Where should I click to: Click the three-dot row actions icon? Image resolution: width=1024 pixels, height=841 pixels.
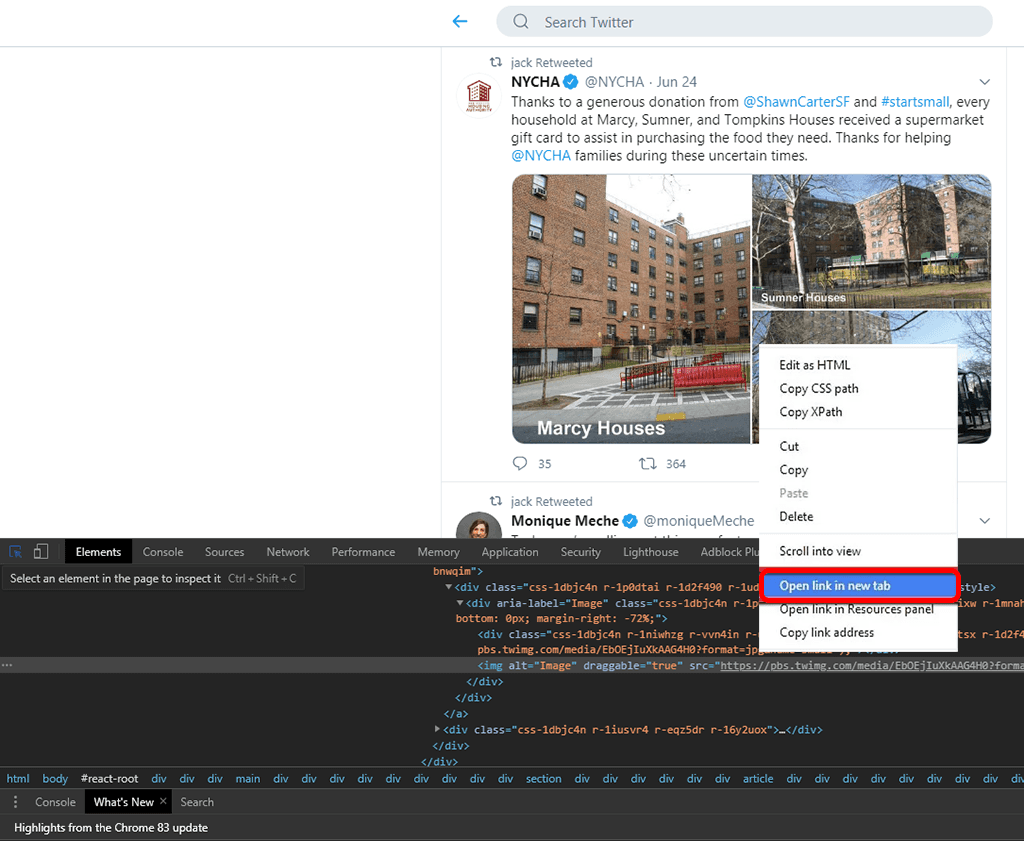pos(7,665)
